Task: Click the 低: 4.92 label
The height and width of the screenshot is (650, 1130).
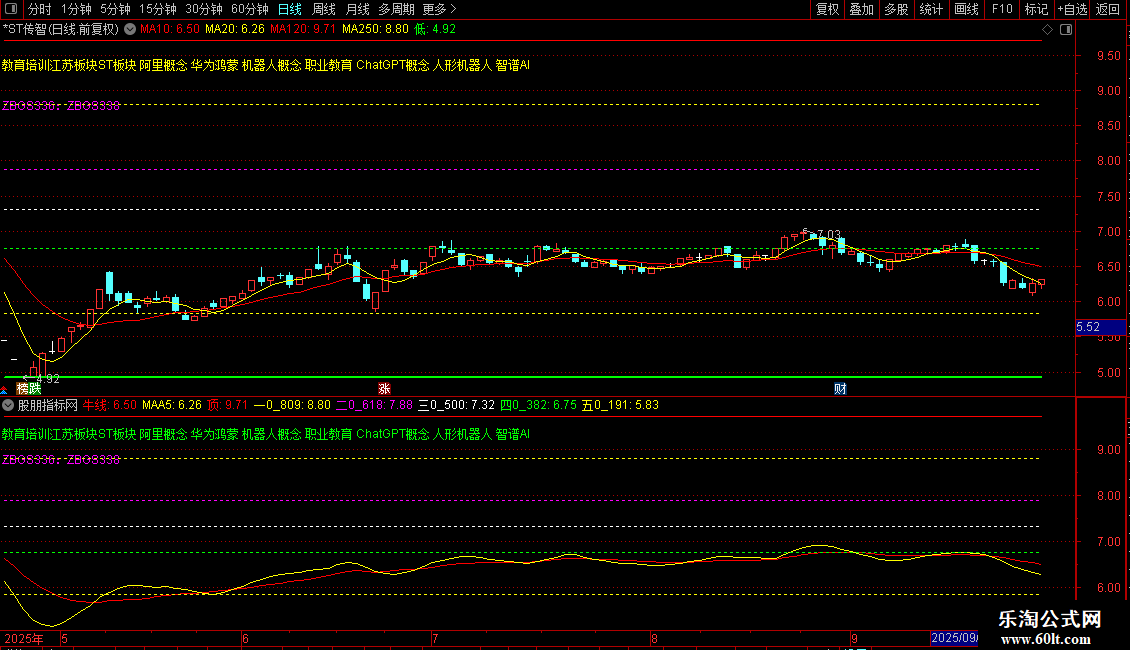Action: coord(435,30)
